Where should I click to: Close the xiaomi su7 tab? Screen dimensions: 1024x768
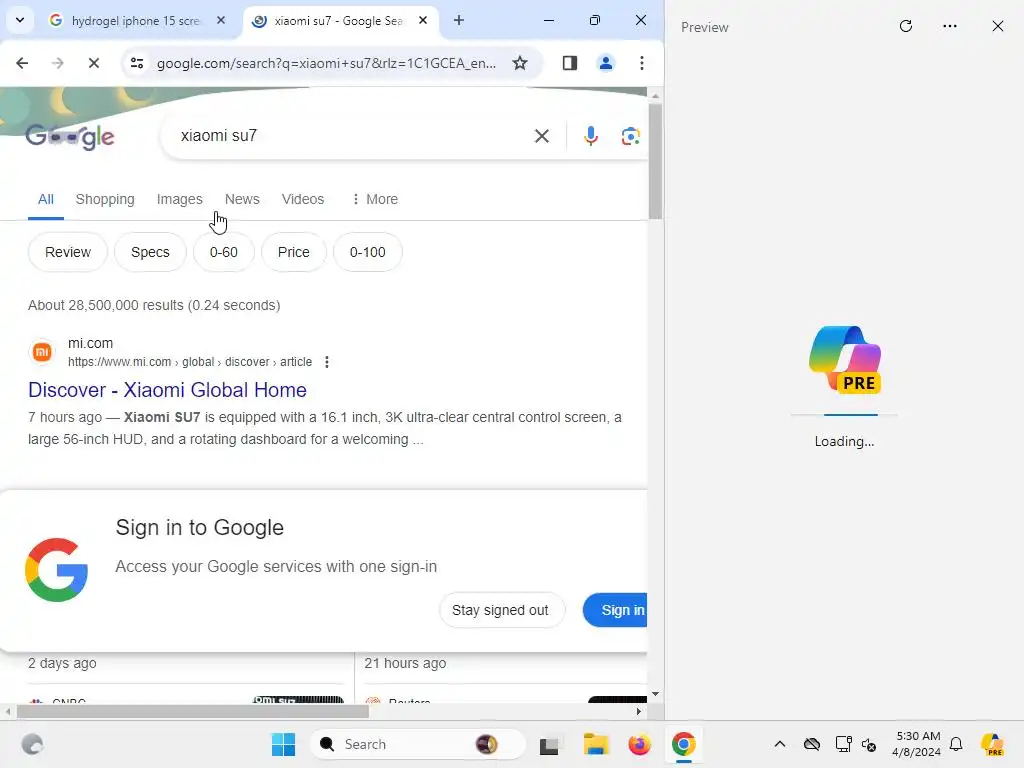423,20
